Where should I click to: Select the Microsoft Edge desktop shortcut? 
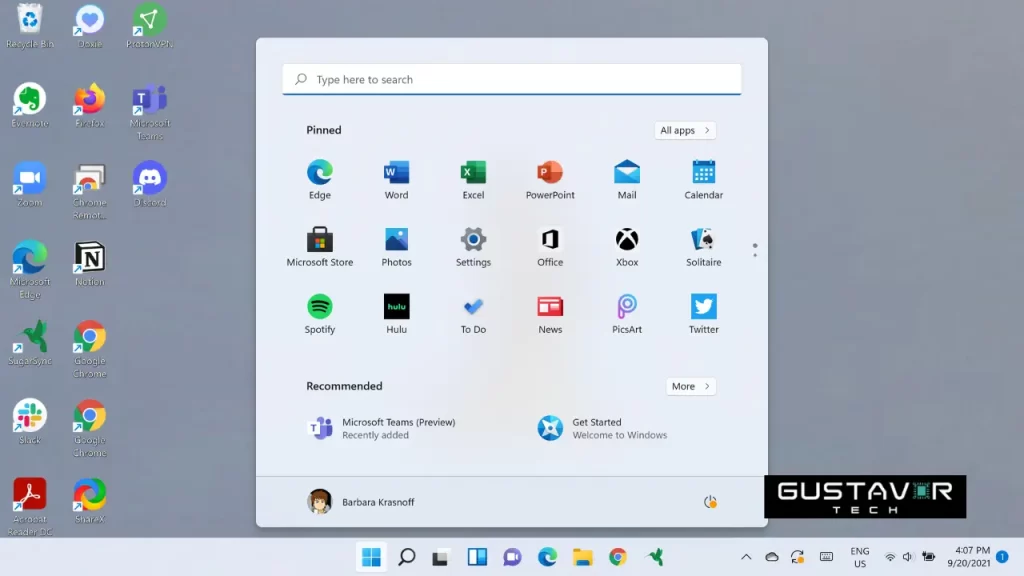coord(29,270)
